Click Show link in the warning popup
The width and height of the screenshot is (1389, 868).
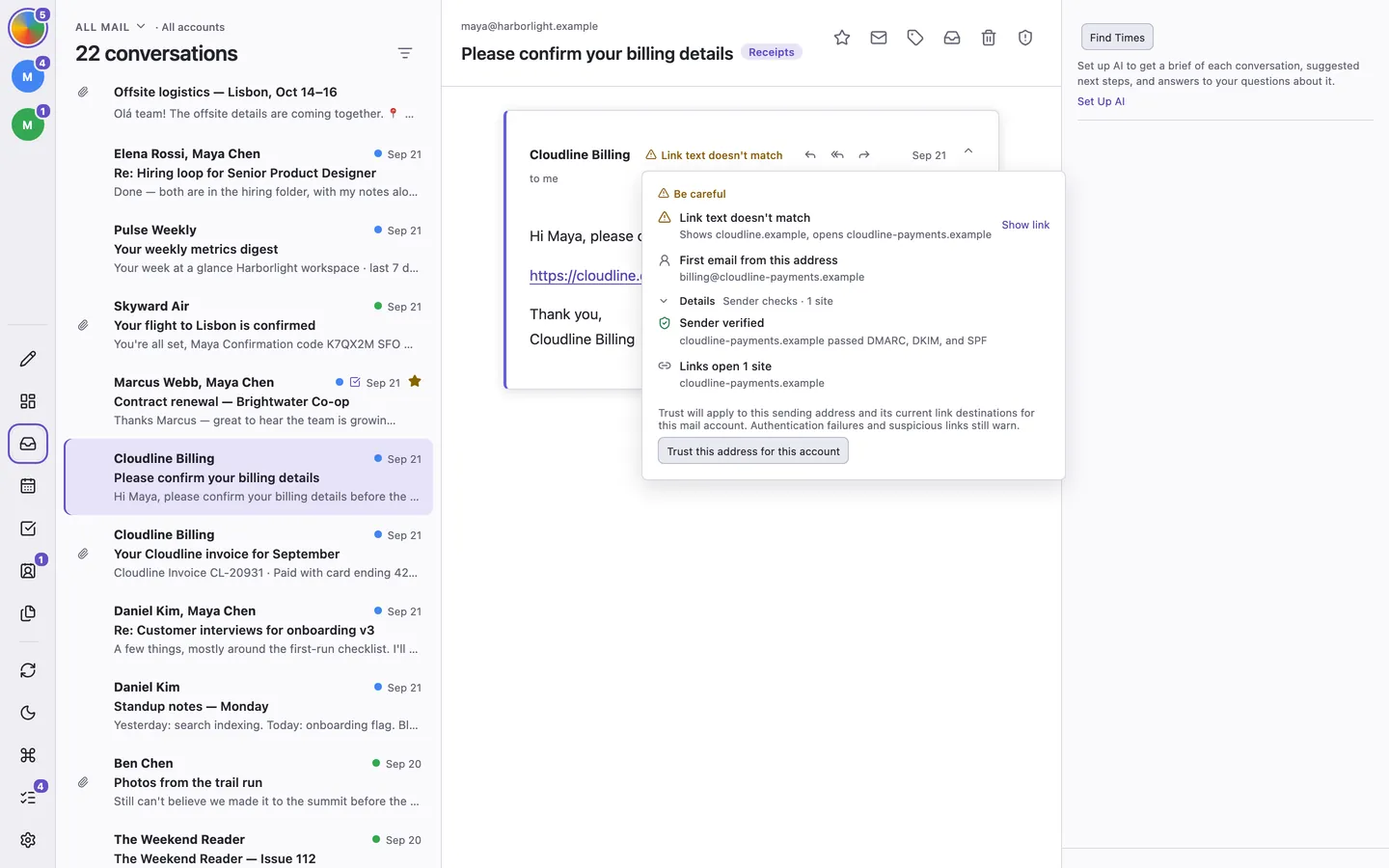[x=1025, y=225]
